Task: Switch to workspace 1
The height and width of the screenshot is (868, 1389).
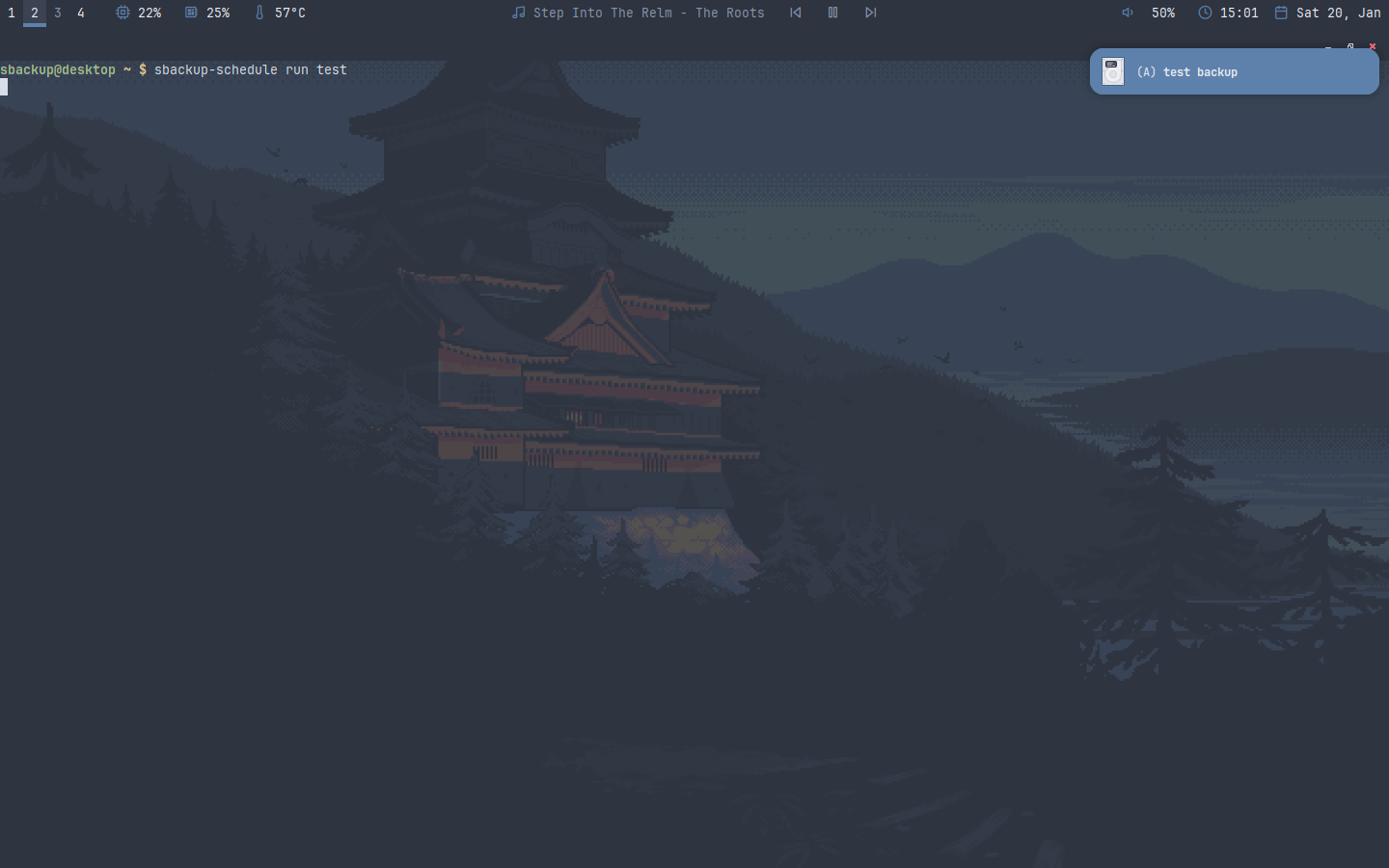Action: pyautogui.click(x=12, y=13)
